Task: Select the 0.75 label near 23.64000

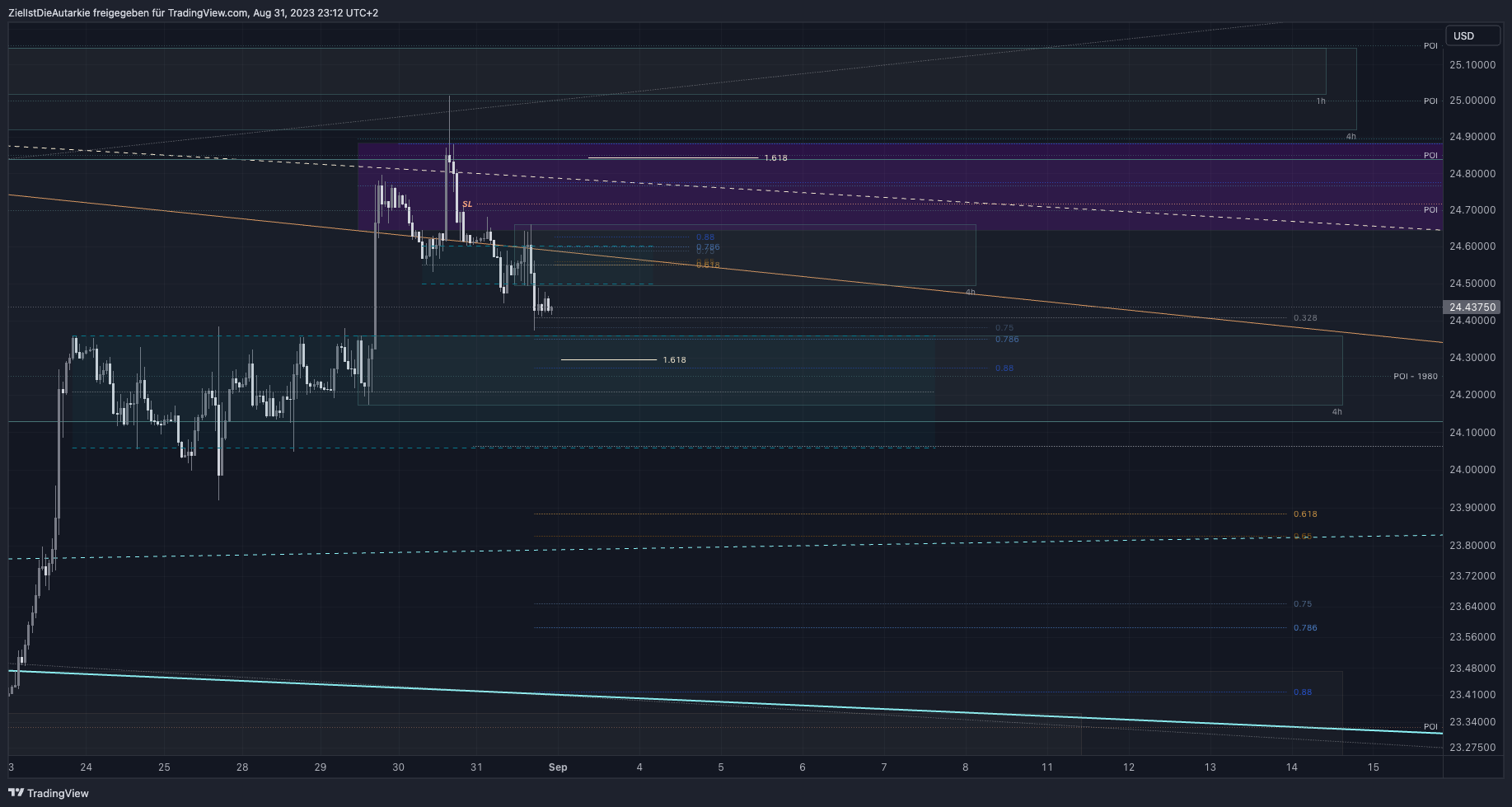Action: [x=1302, y=603]
